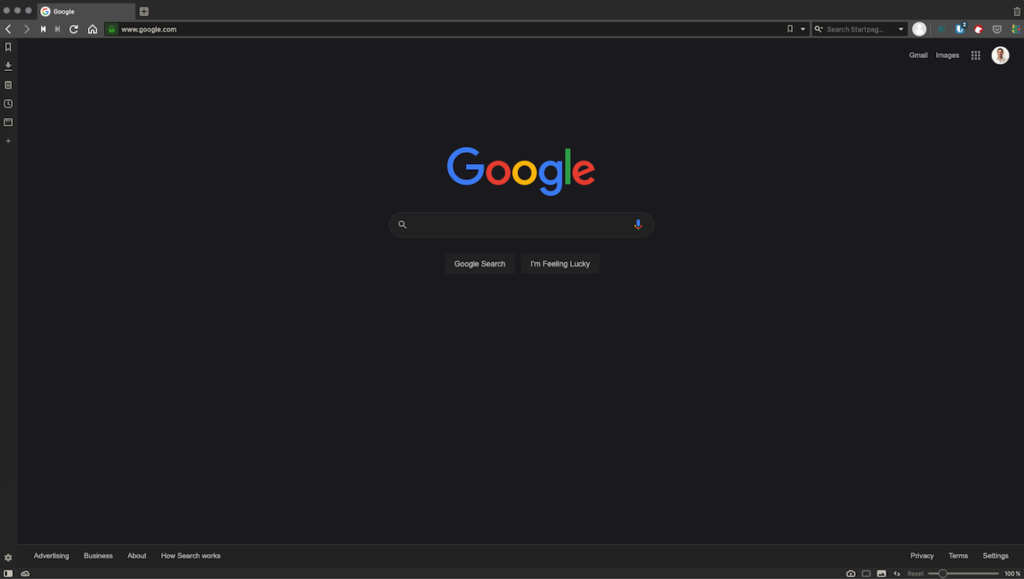Screen dimensions: 1024x579
Task: Change search engine via magnifier dropdown
Action: 818,29
